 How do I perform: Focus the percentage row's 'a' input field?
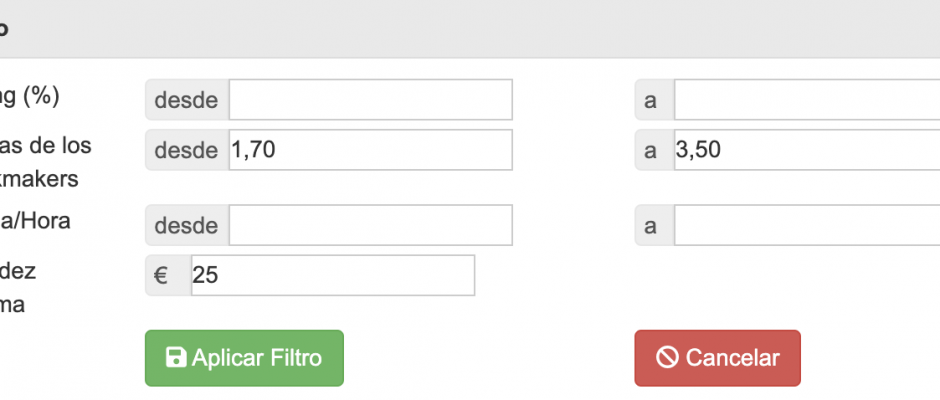pyautogui.click(x=807, y=100)
